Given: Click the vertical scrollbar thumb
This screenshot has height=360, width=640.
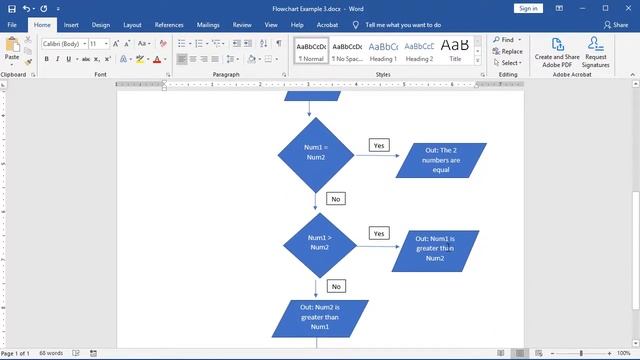Looking at the screenshot, I should [636, 250].
